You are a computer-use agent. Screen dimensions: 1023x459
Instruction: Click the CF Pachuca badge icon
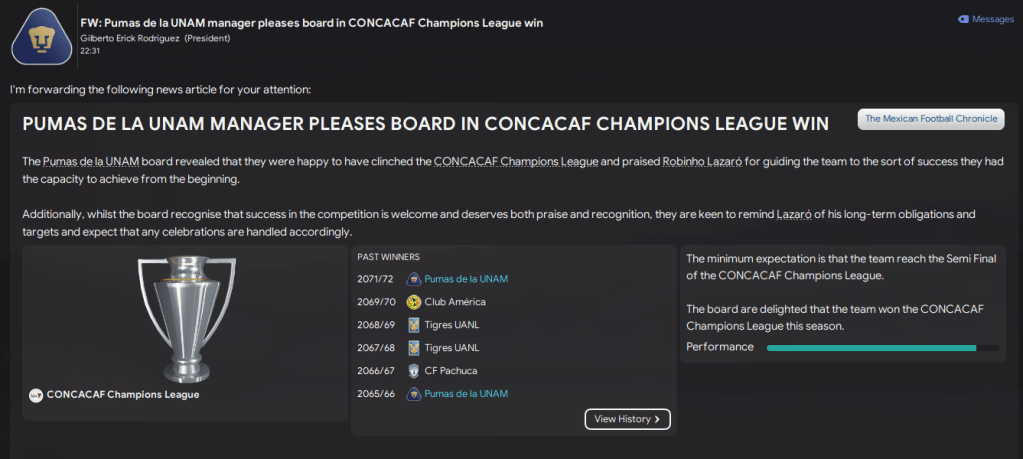coord(414,371)
